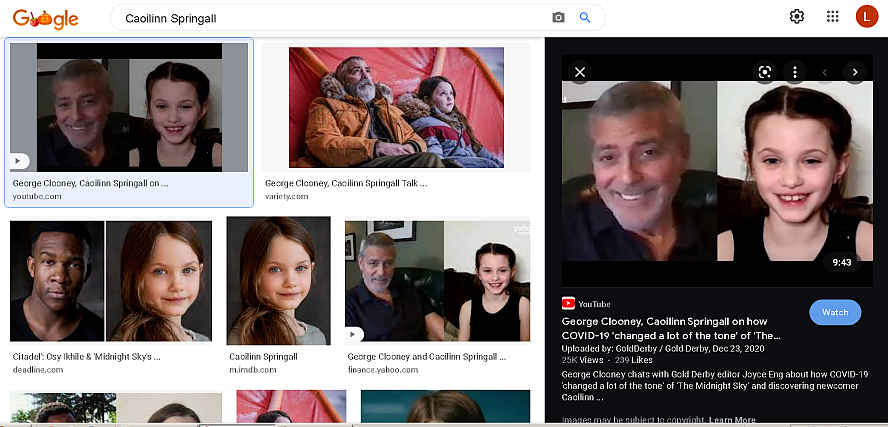The image size is (888, 427).
Task: Open preview title link about COVID-19 tone
Action: (671, 328)
